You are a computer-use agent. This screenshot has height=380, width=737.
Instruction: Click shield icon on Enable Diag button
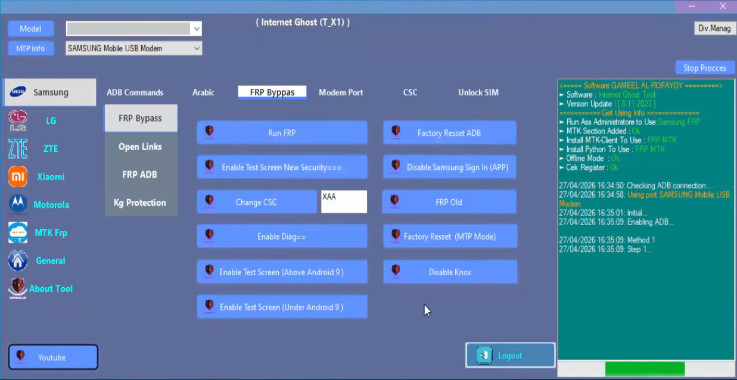[210, 235]
